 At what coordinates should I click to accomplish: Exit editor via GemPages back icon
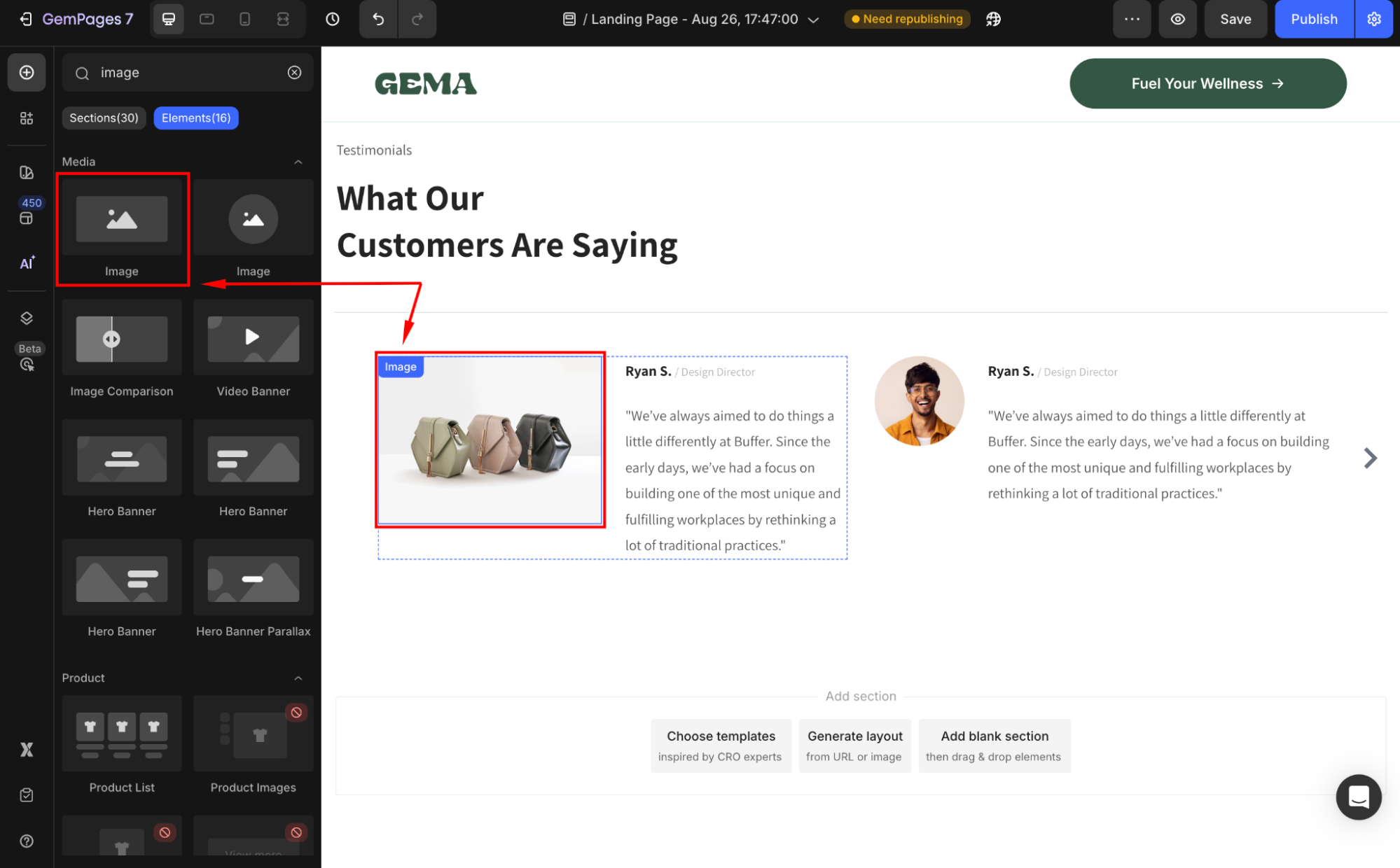tap(25, 19)
